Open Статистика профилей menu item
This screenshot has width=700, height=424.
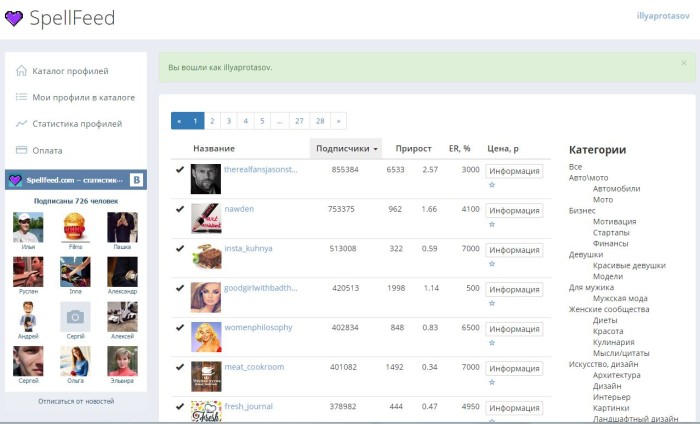click(x=77, y=124)
